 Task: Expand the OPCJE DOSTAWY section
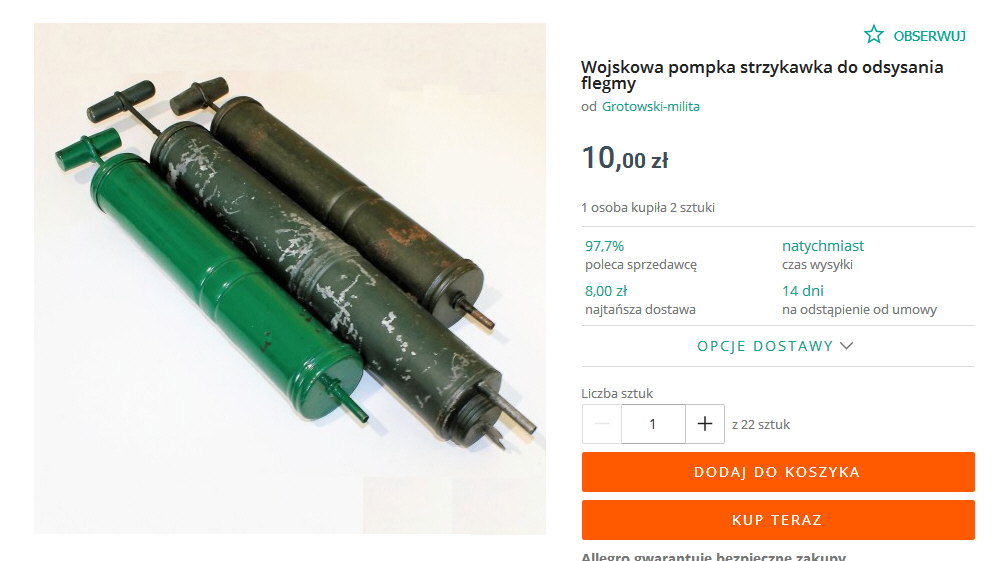(775, 346)
